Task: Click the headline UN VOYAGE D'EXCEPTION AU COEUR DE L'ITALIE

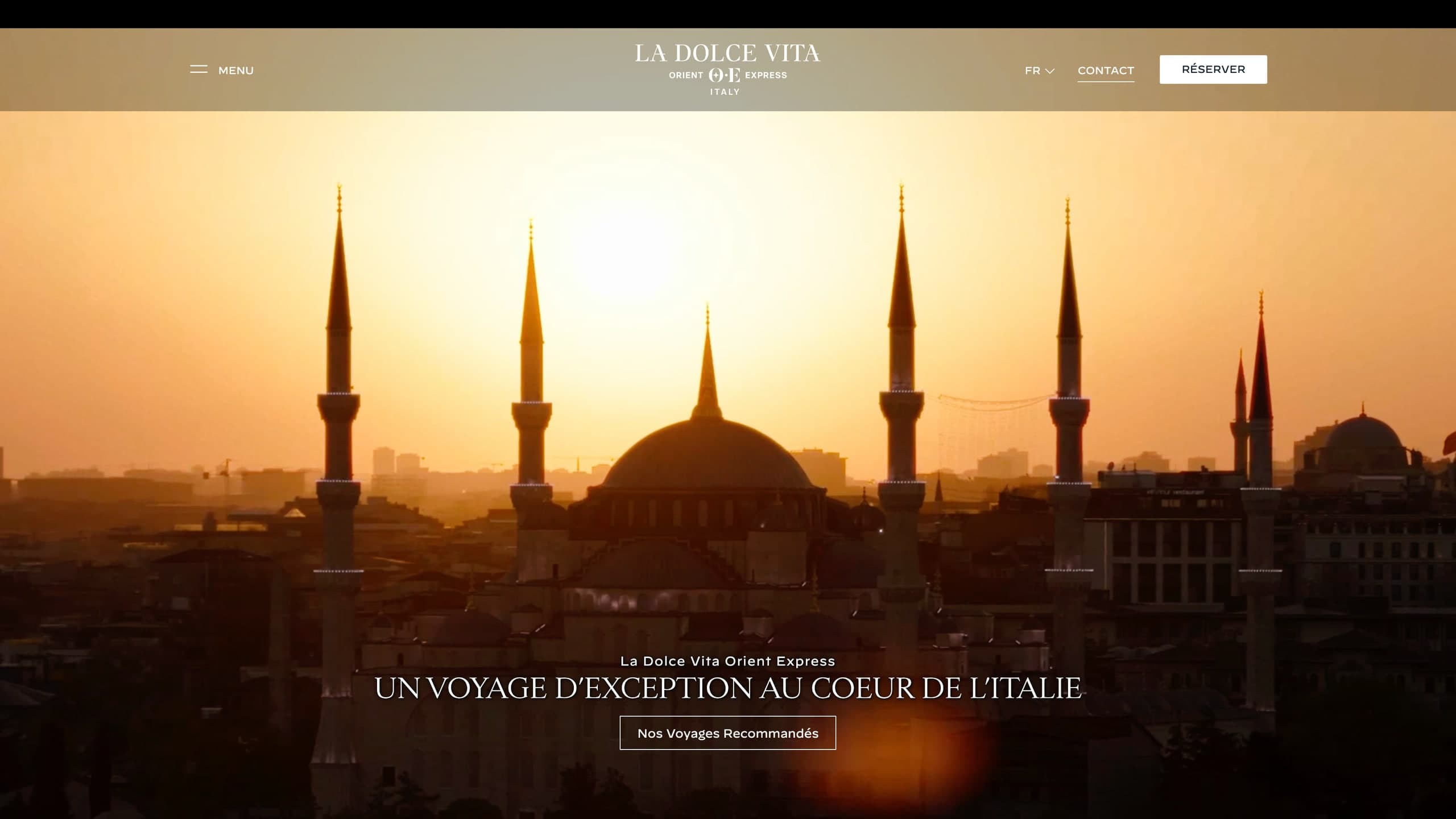Action: 727,688
